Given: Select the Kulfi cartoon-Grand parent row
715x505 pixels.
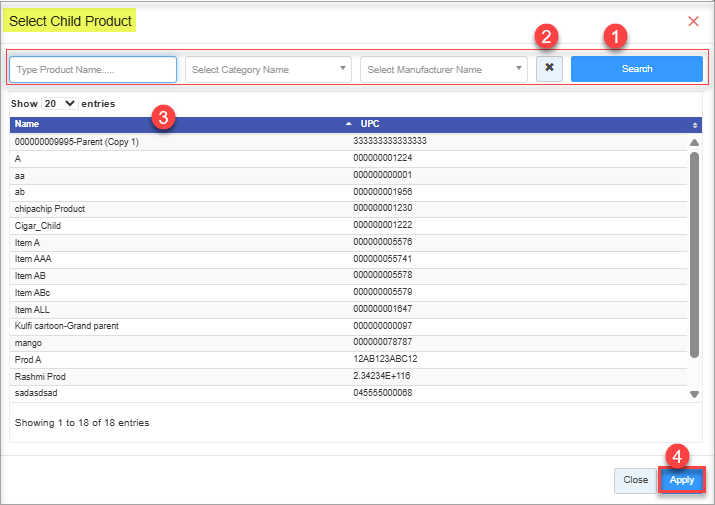Looking at the screenshot, I should [x=348, y=326].
